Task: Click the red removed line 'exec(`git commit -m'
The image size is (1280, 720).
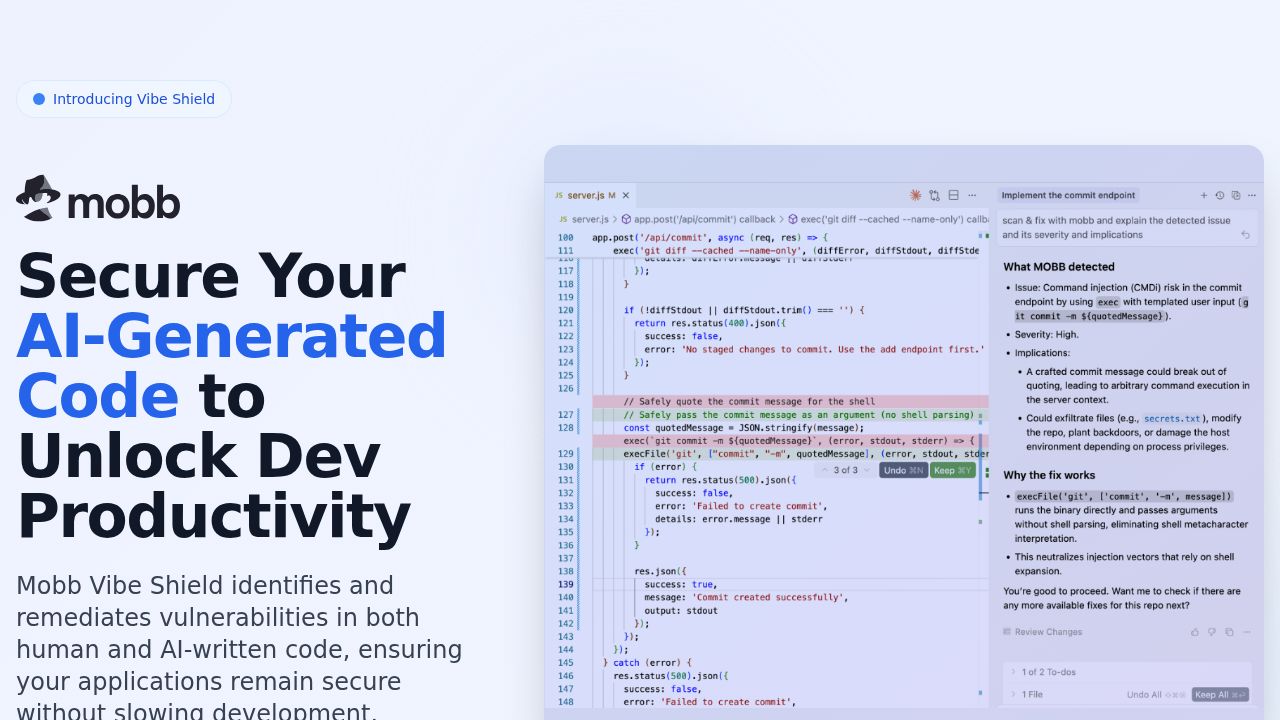Action: click(790, 441)
